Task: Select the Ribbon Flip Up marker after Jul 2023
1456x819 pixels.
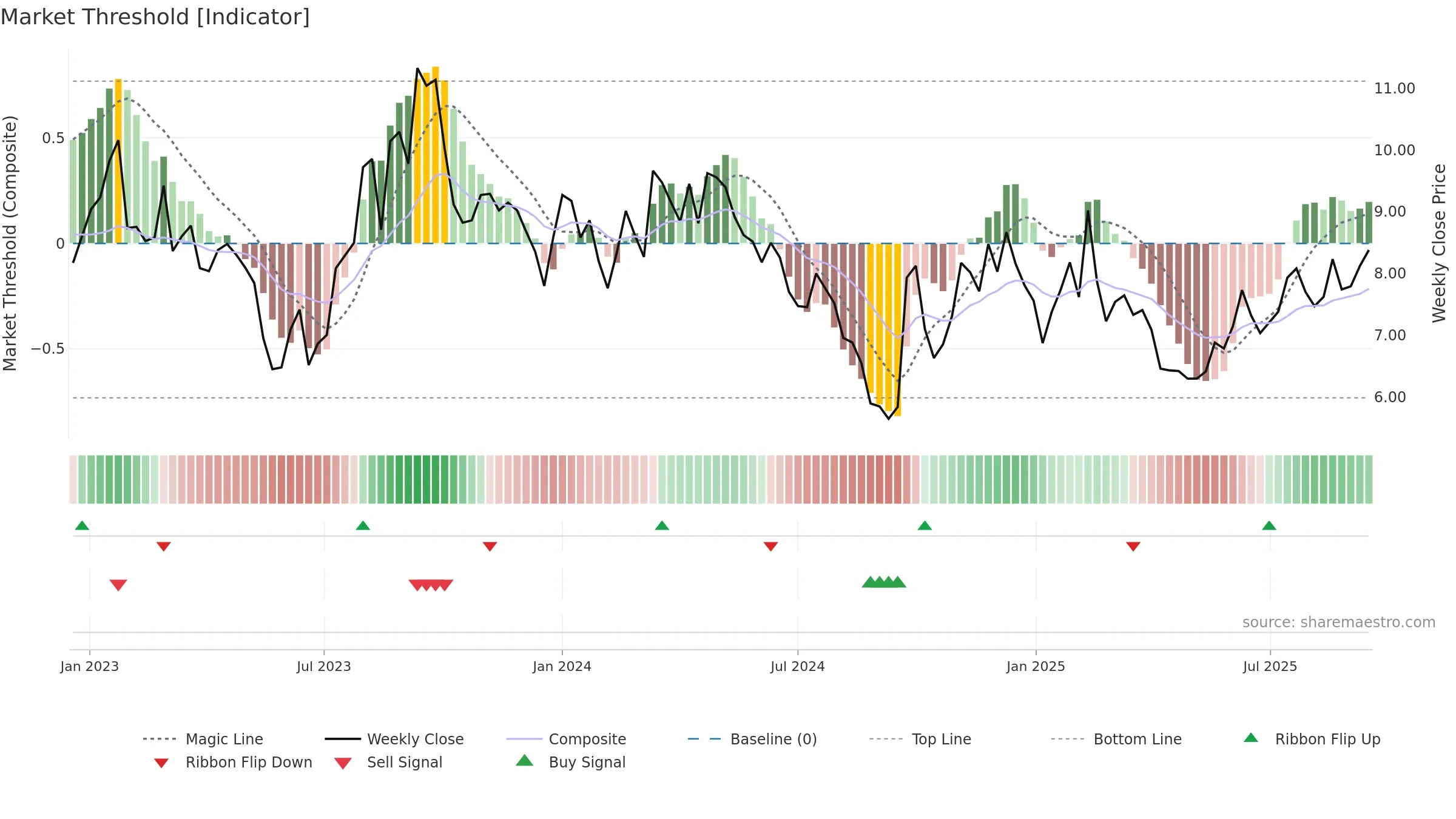Action: pyautogui.click(x=363, y=525)
